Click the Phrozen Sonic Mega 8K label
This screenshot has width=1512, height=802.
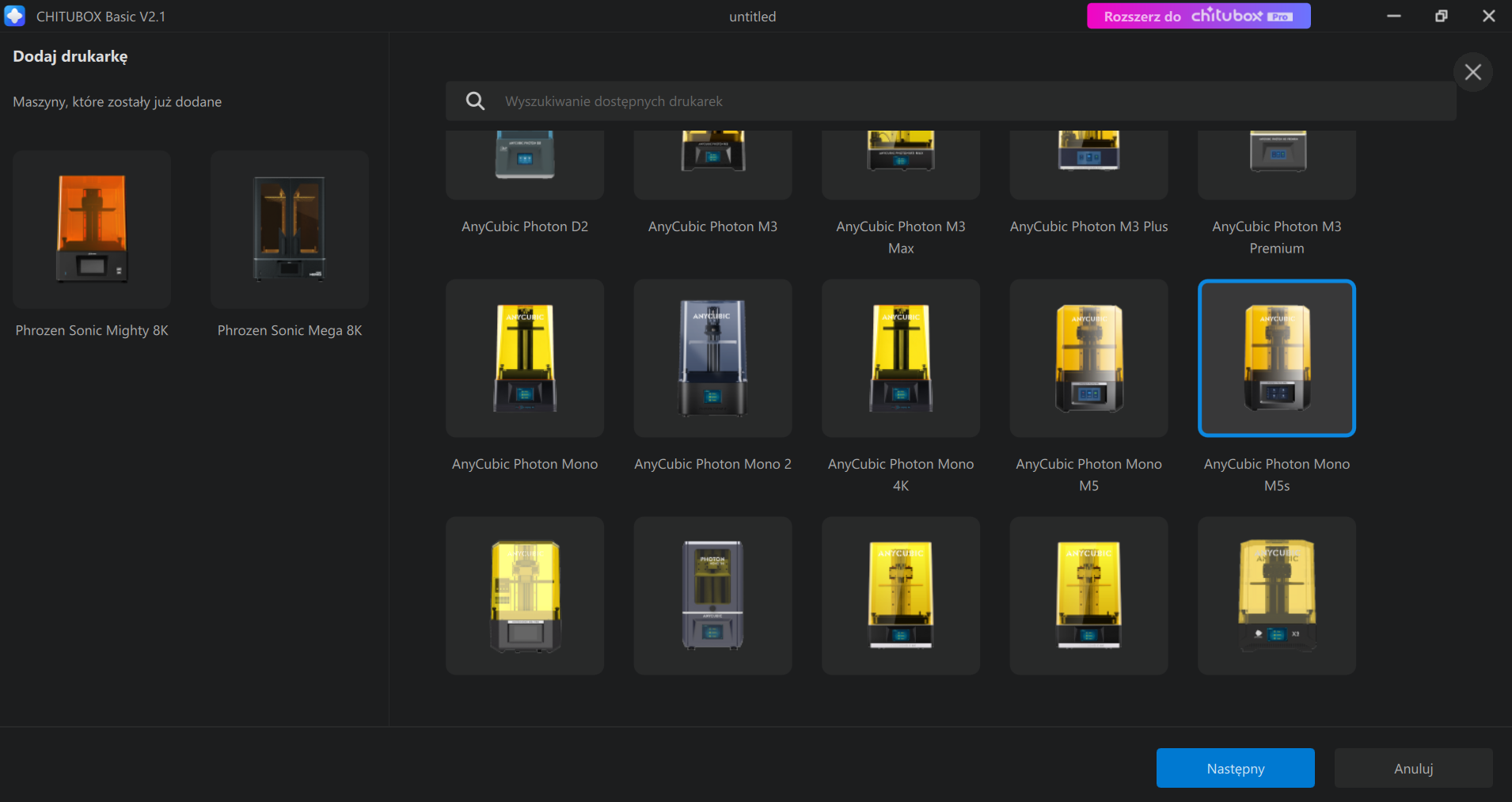[290, 330]
